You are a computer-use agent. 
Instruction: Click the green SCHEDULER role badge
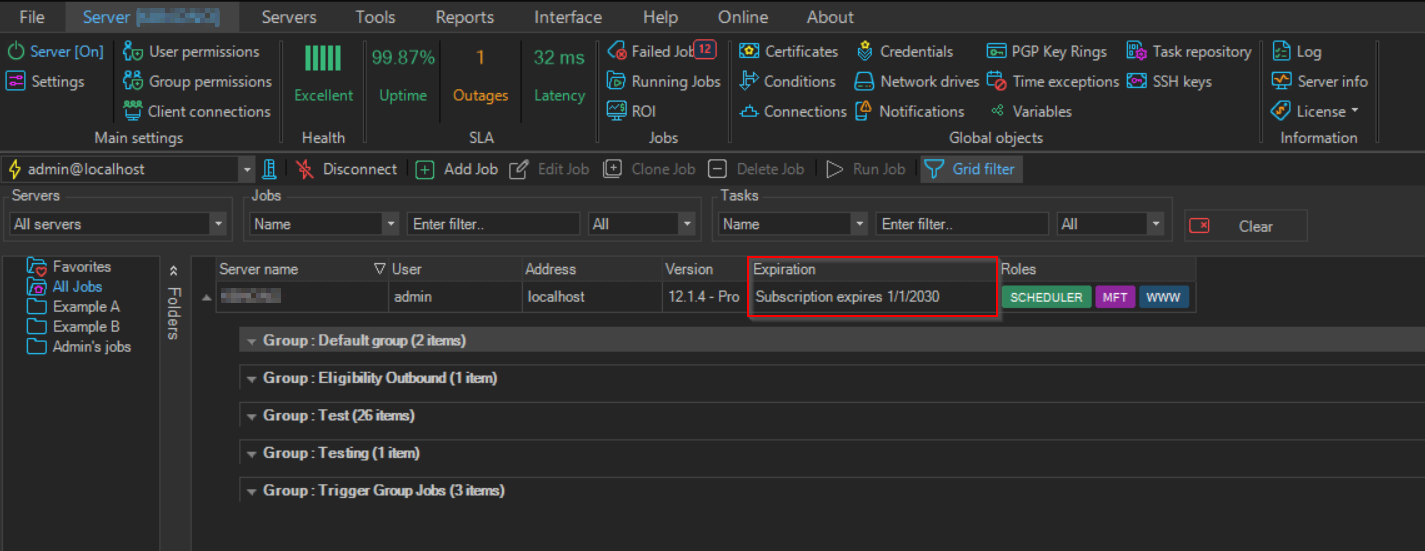[1046, 297]
